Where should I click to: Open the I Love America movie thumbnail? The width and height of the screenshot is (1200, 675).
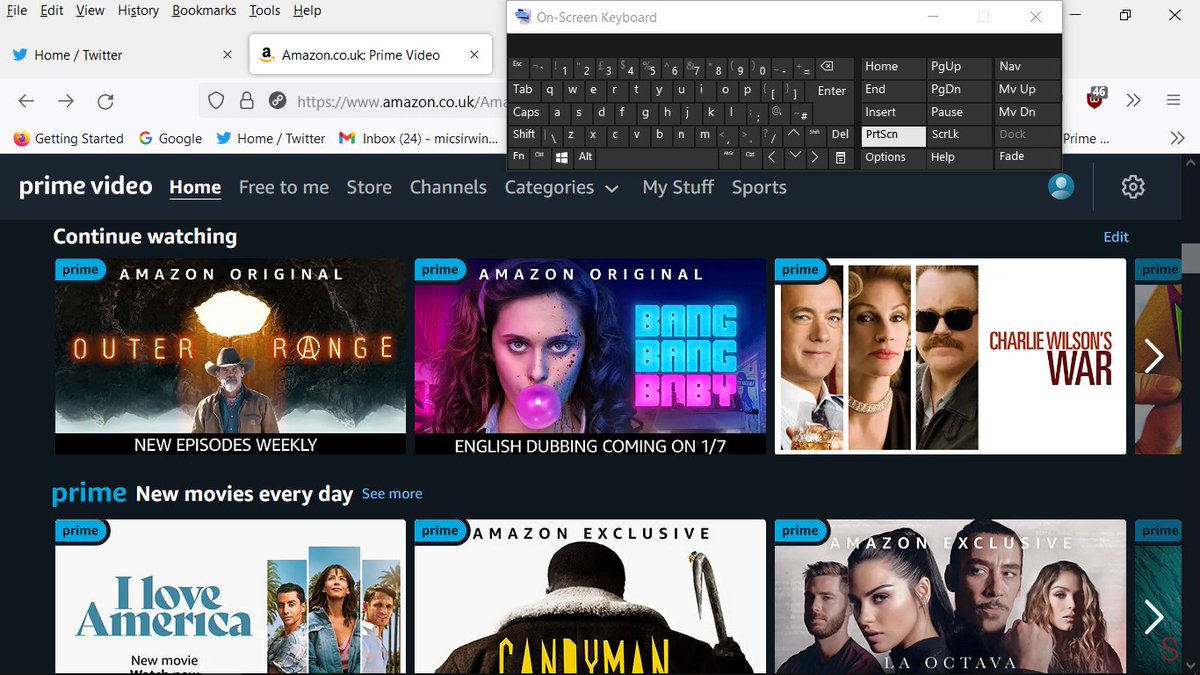pyautogui.click(x=230, y=596)
